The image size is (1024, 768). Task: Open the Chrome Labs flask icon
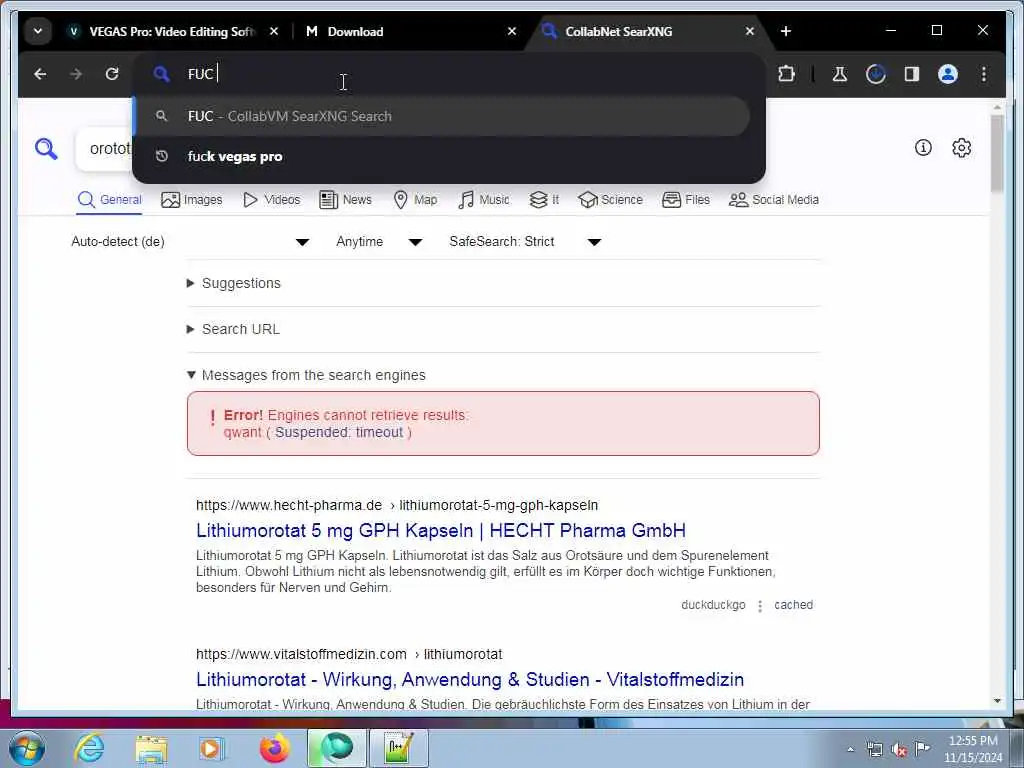(x=840, y=74)
